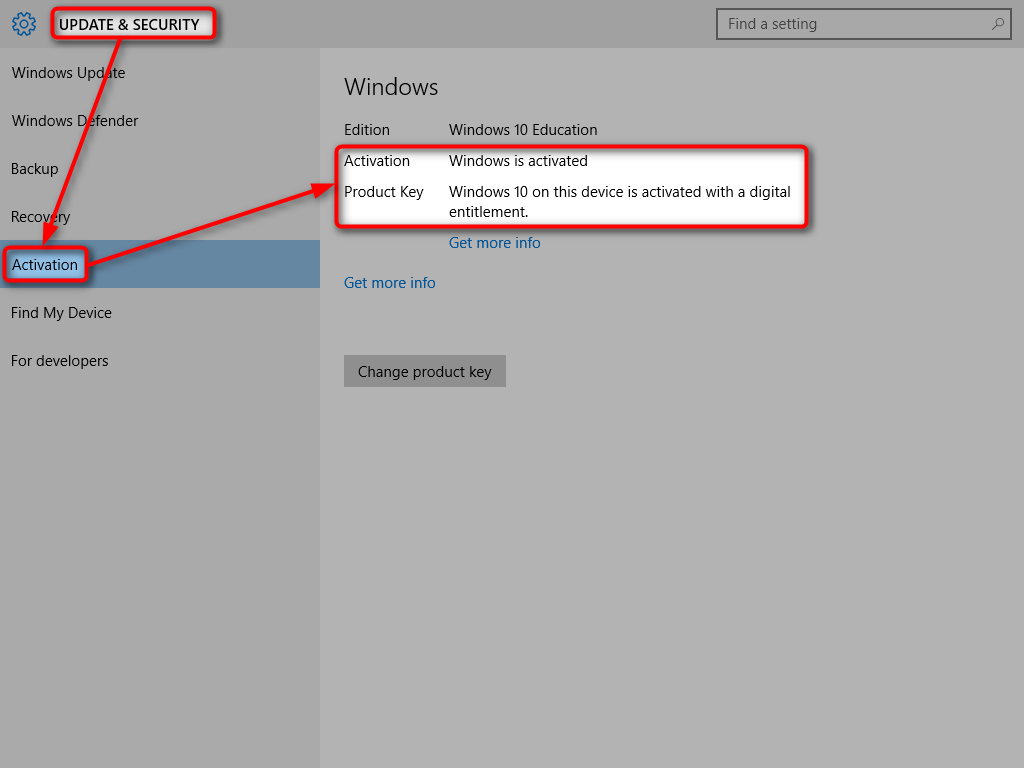1024x768 pixels.
Task: Click the Windows 10 Education edition value
Action: pyautogui.click(x=522, y=130)
